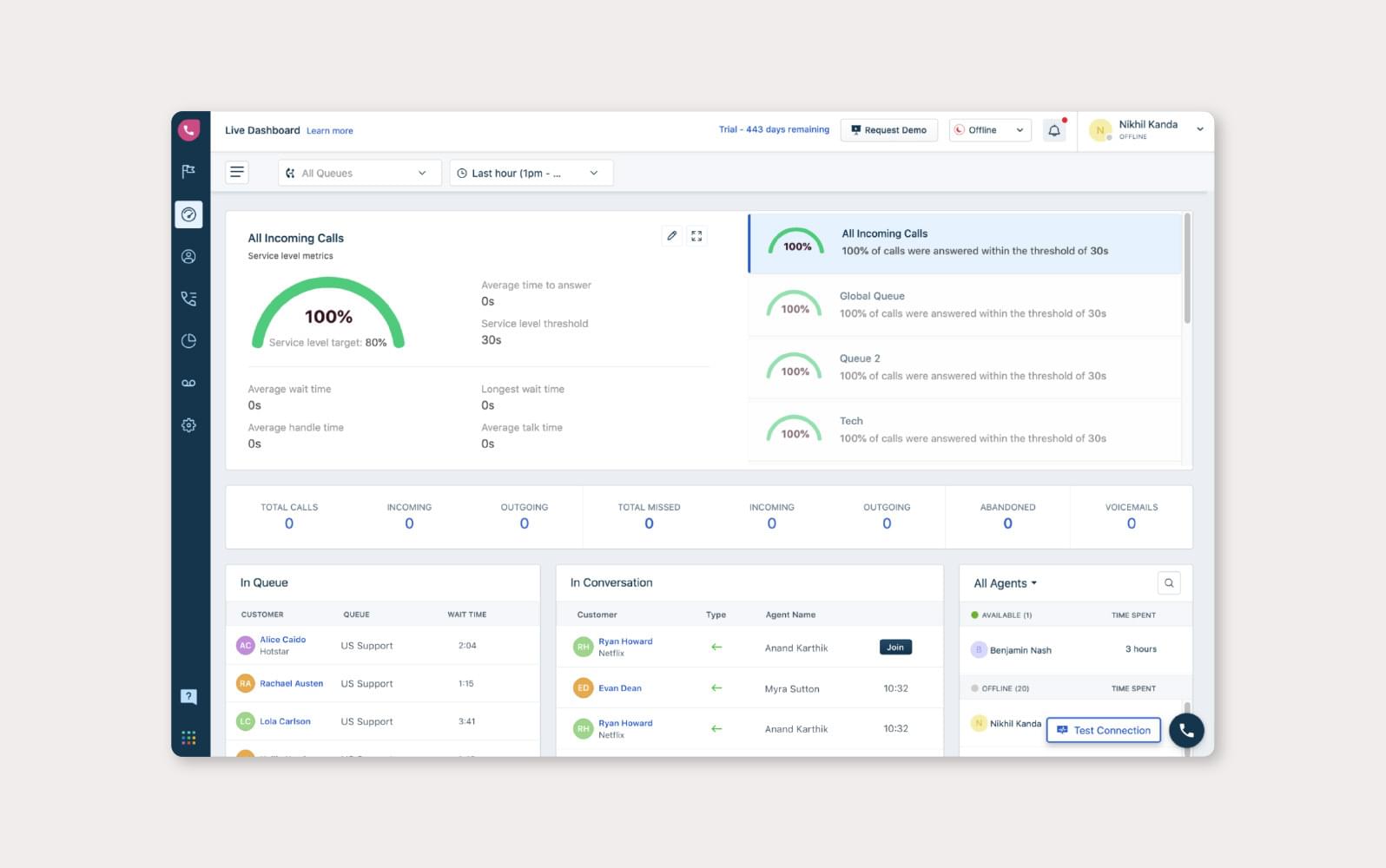Image resolution: width=1386 pixels, height=868 pixels.
Task: Open voicemail icon in sidebar
Action: coord(188,383)
